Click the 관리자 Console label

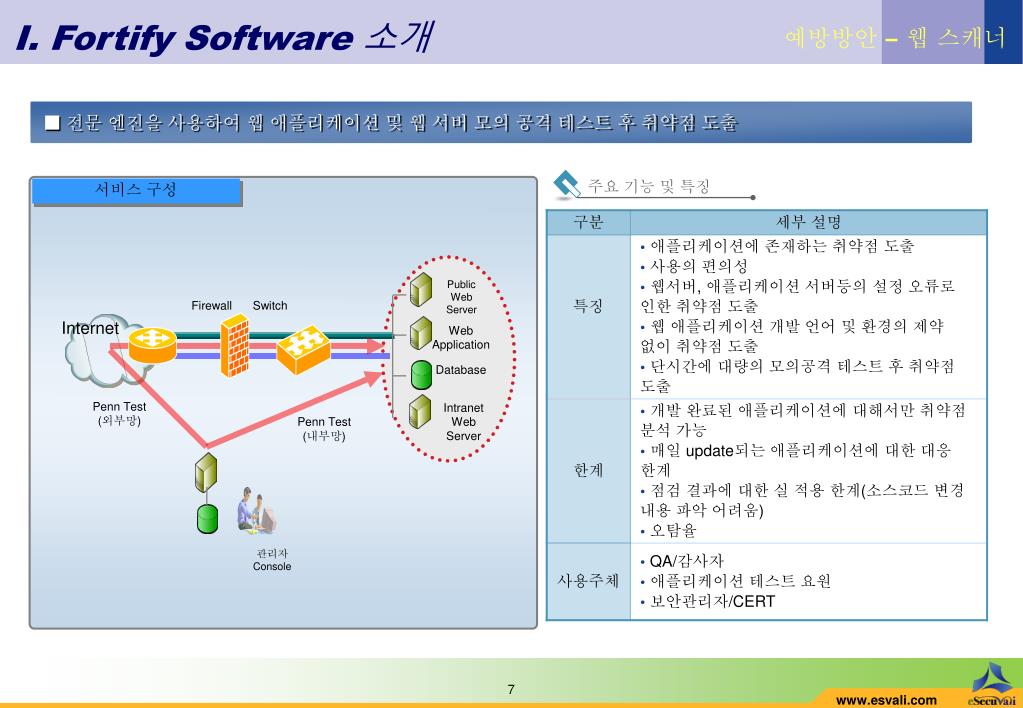tap(272, 560)
